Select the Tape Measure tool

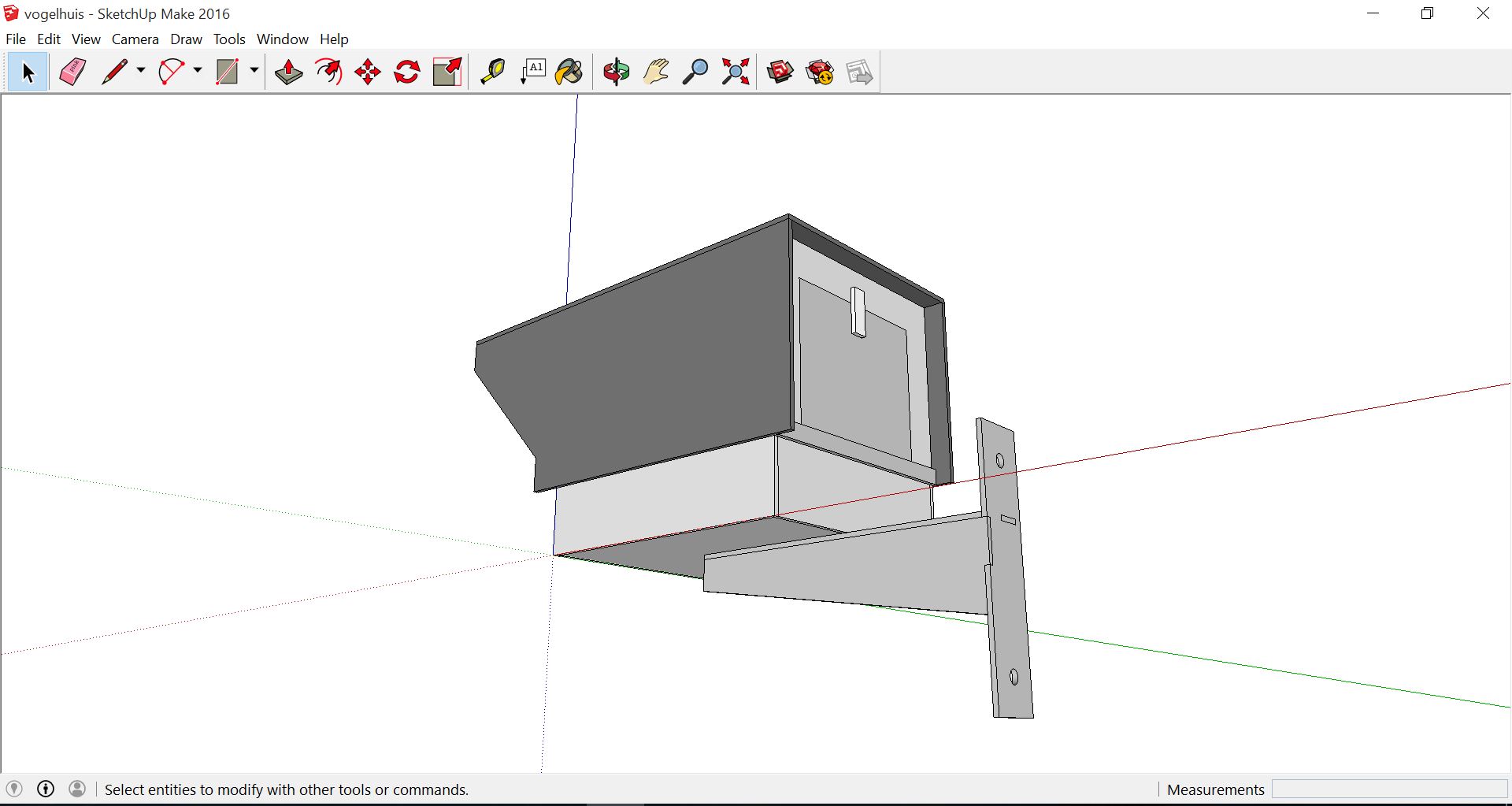pos(493,72)
